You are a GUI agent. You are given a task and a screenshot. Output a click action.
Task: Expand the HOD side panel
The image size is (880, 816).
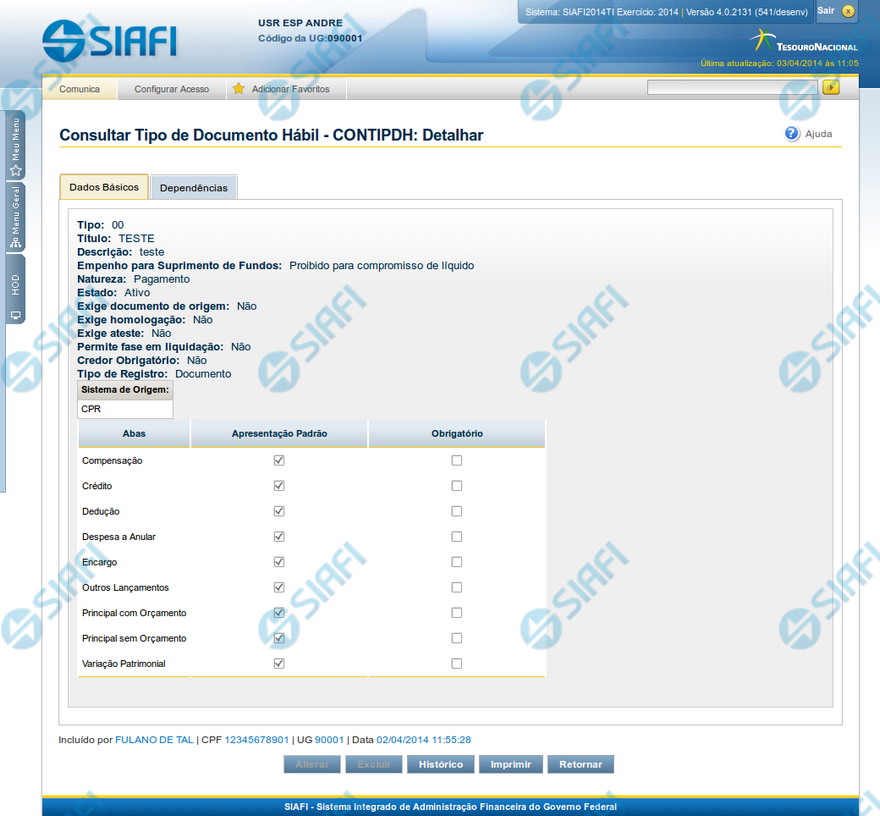[x=15, y=296]
